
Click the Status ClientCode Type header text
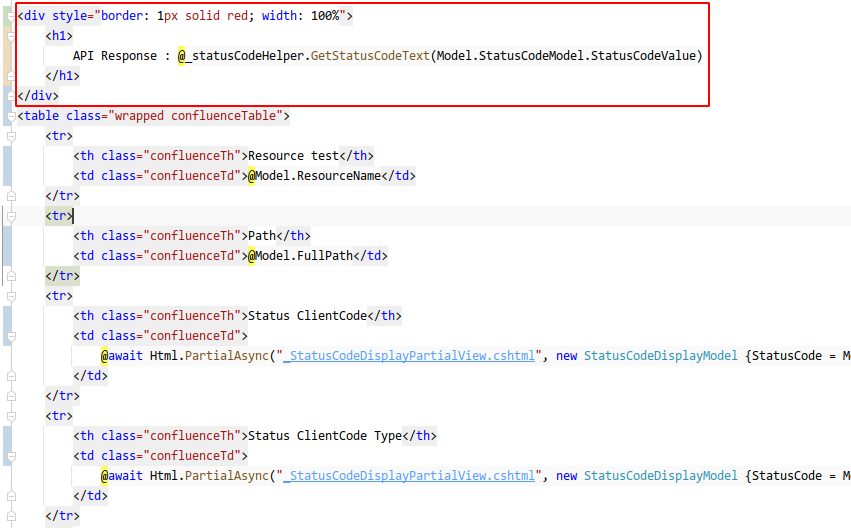pyautogui.click(x=325, y=436)
